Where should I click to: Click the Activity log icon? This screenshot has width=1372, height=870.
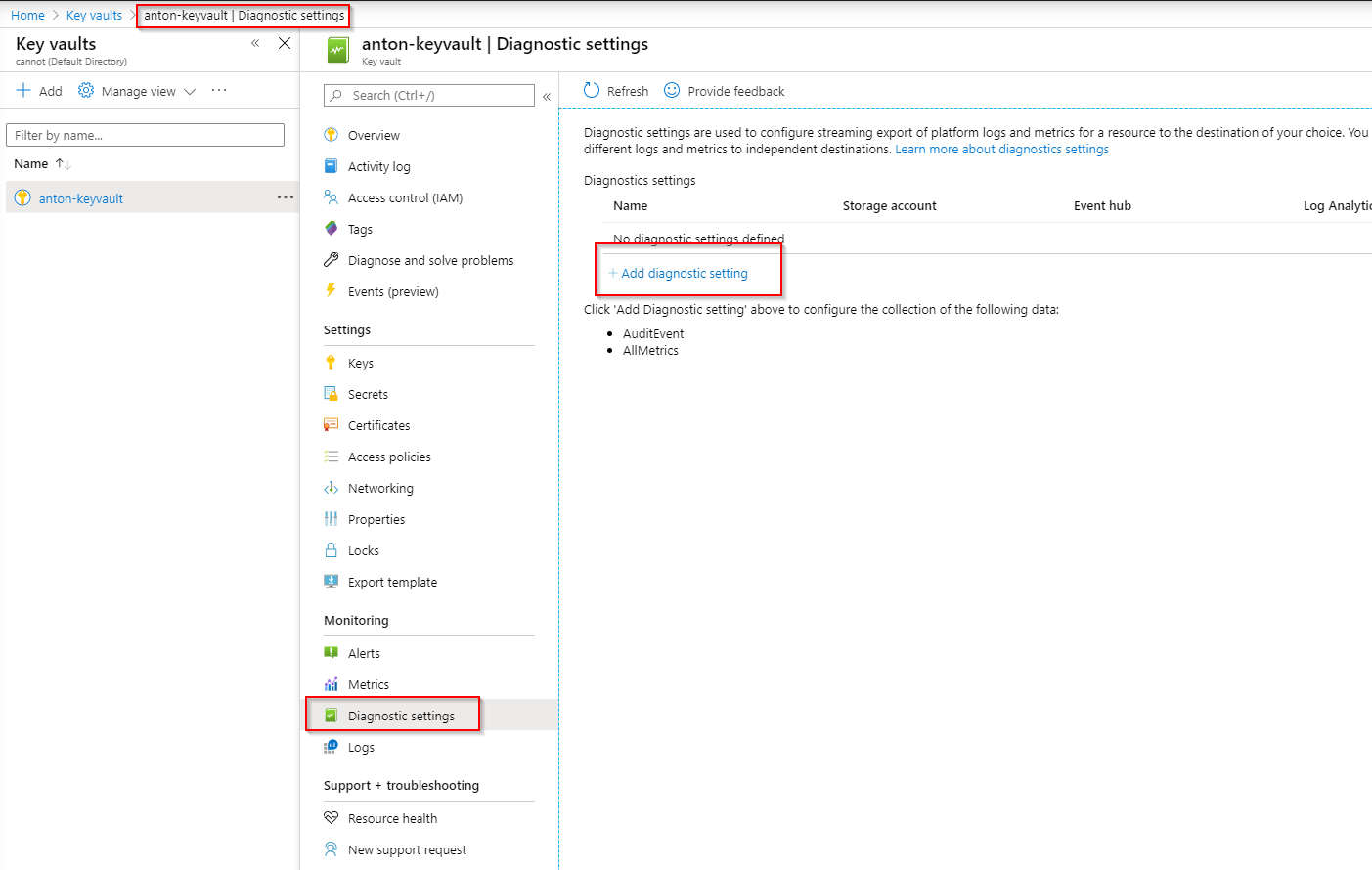coord(331,166)
